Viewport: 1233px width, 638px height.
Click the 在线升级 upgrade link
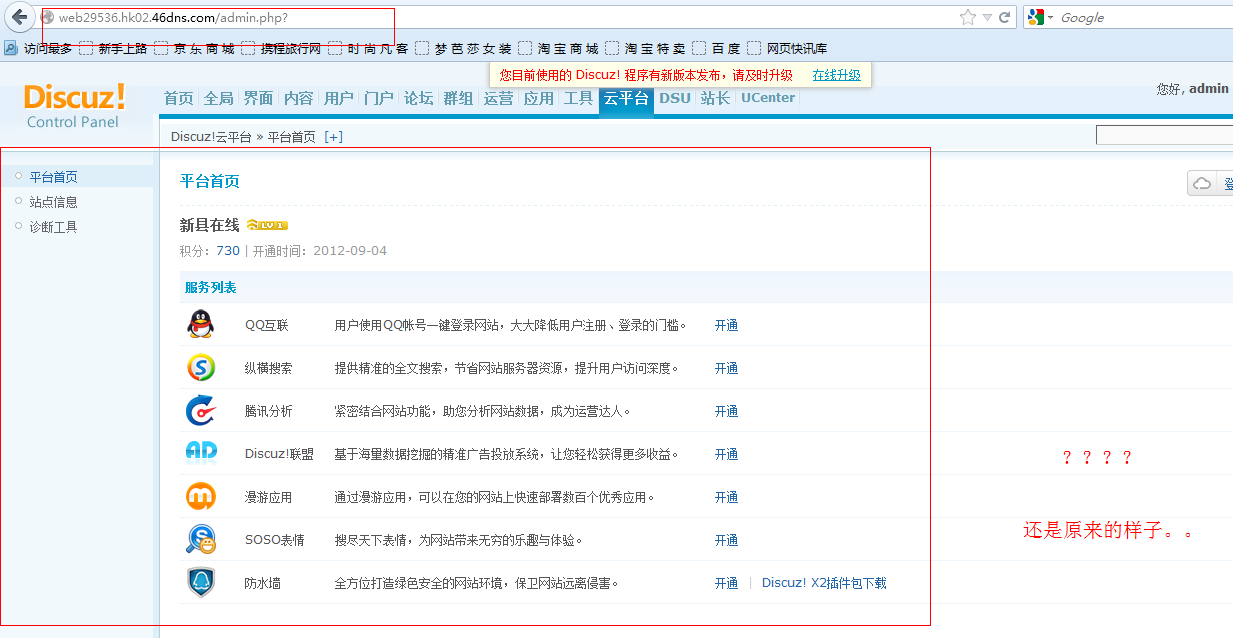click(x=836, y=75)
